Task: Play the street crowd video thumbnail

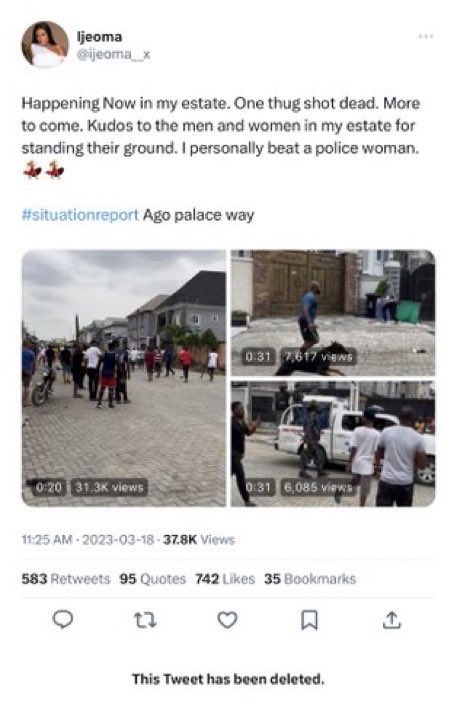Action: (x=124, y=378)
